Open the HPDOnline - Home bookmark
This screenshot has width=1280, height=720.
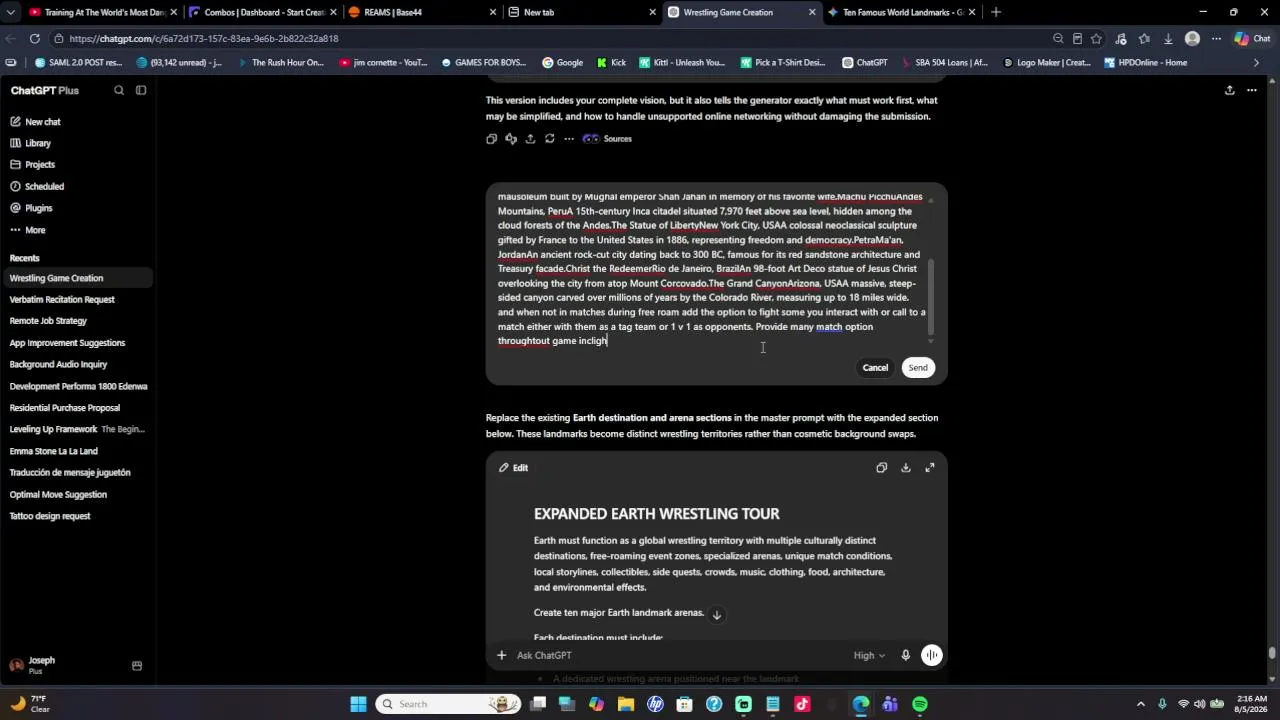[1145, 62]
